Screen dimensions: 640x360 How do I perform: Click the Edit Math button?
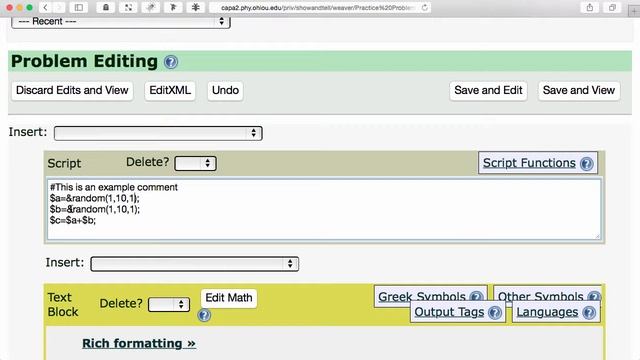tap(229, 298)
